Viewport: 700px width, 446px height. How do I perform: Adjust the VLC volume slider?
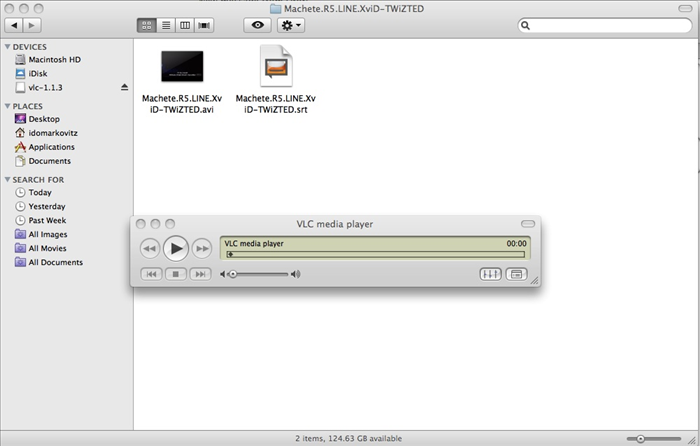pos(259,274)
